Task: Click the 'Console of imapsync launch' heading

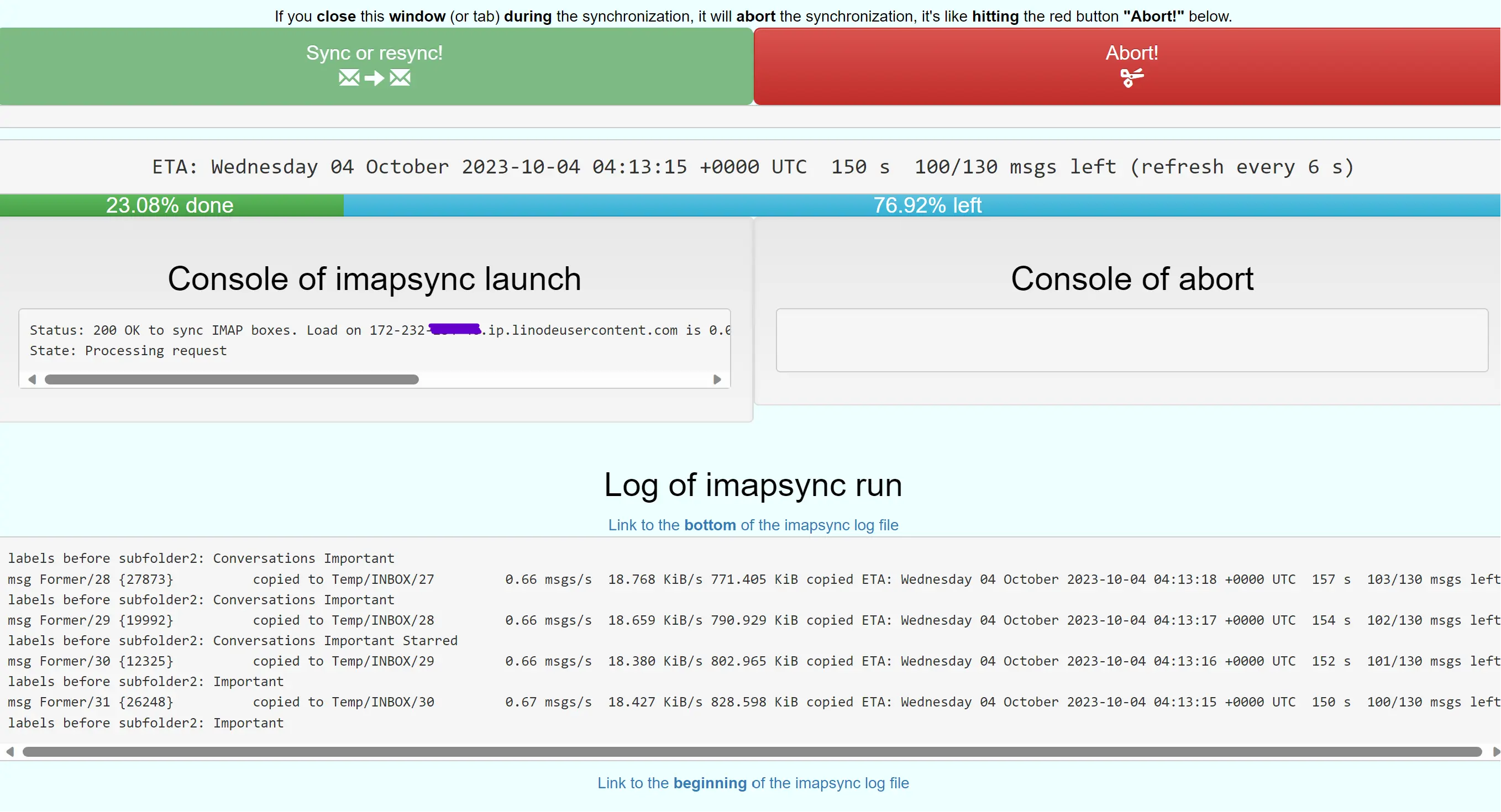Action: tap(375, 278)
